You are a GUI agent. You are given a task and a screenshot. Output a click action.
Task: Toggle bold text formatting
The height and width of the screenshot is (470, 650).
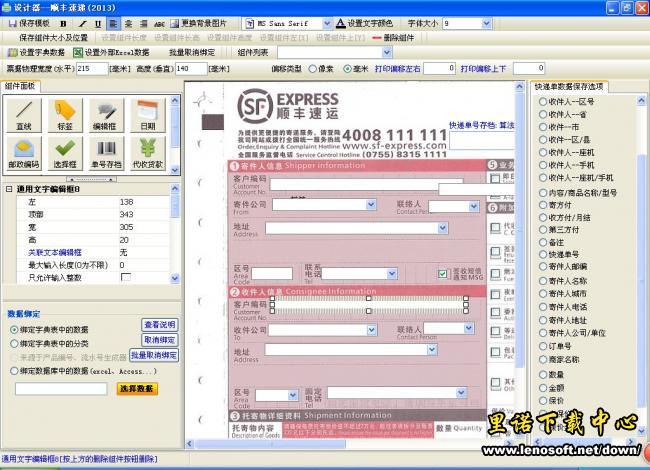(63, 24)
